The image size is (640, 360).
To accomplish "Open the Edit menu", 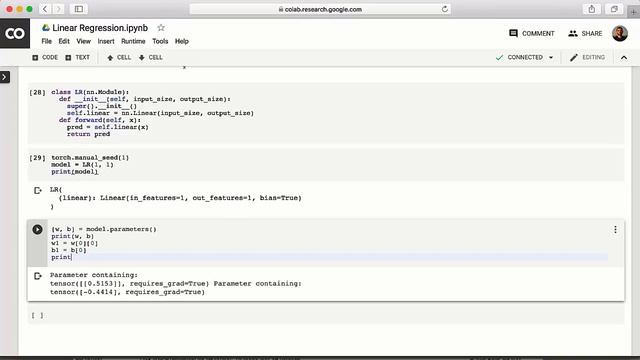I will click(64, 41).
